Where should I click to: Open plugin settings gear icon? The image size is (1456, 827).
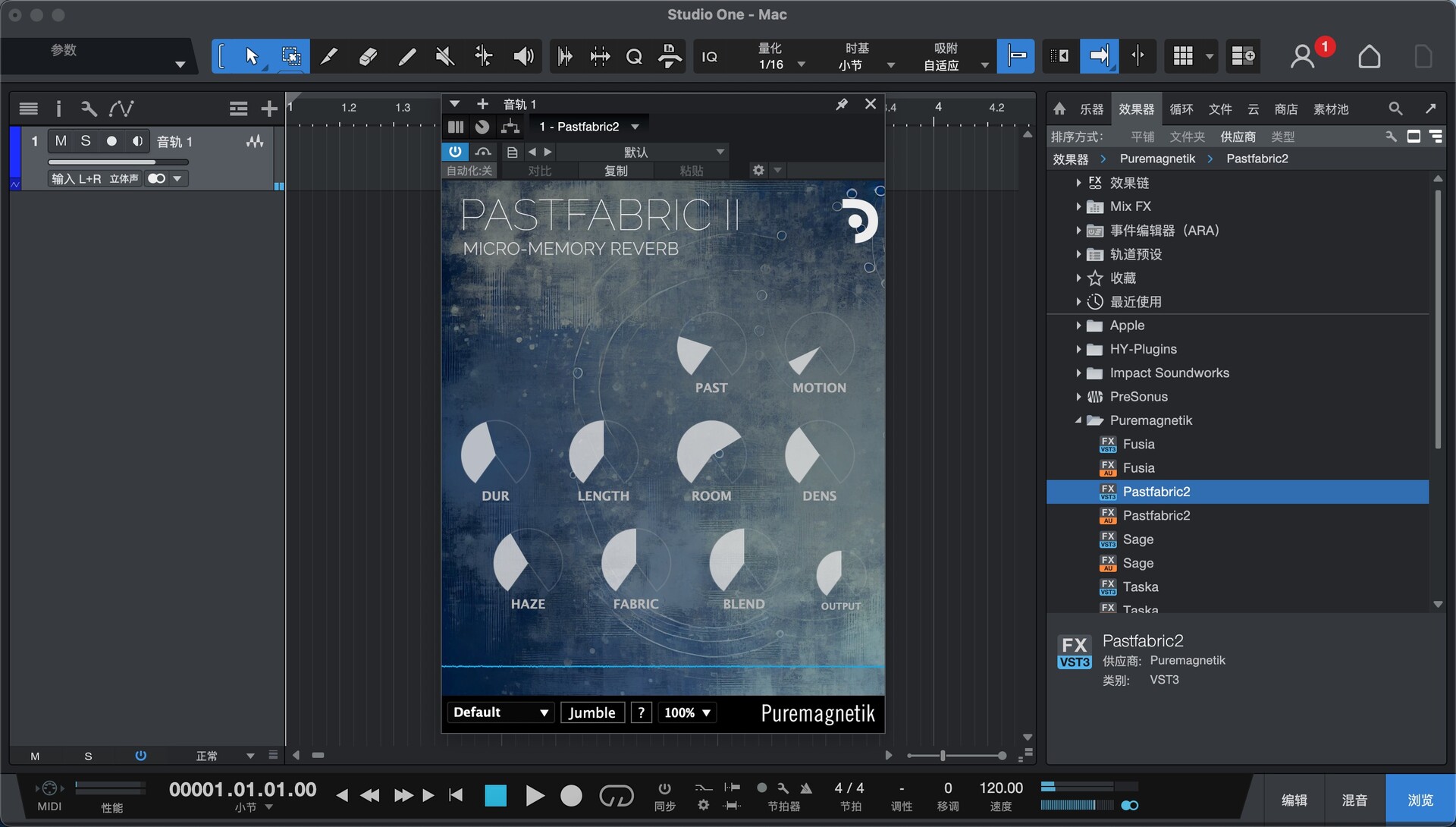tap(758, 171)
